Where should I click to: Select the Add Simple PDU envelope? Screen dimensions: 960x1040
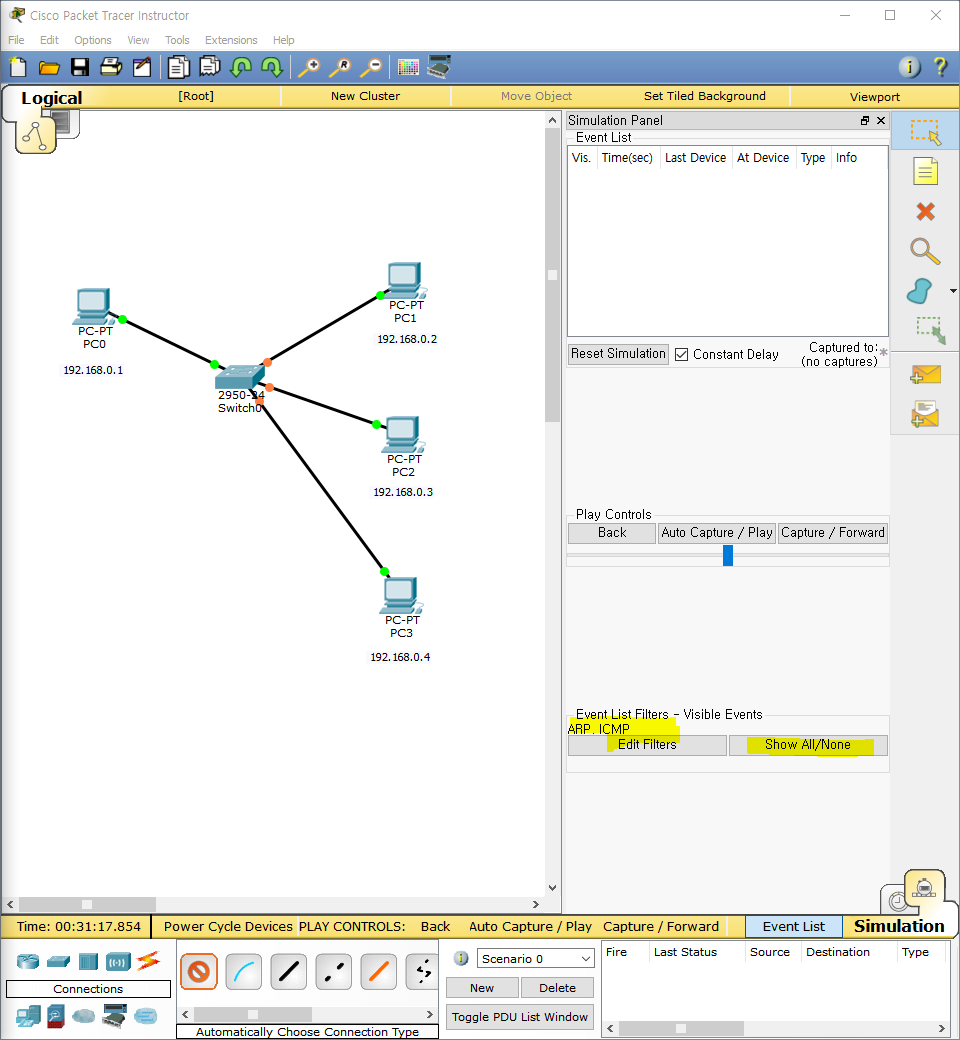pos(925,375)
